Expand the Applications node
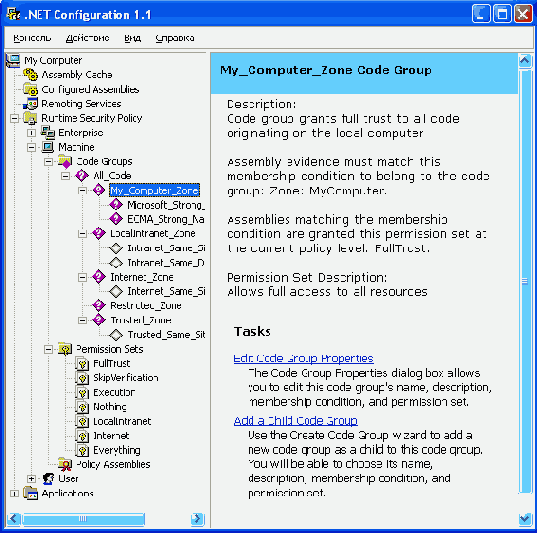The width and height of the screenshot is (537, 533). (14, 494)
